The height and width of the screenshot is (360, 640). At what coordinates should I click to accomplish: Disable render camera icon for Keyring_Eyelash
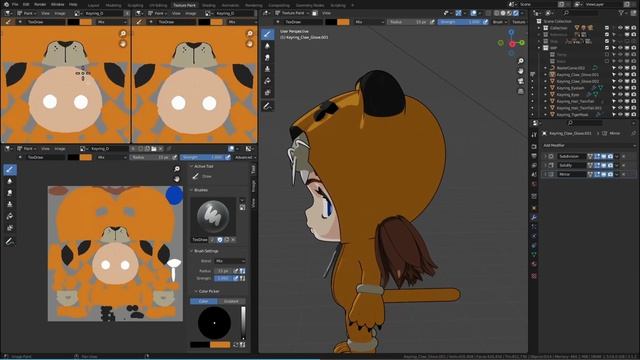633,88
